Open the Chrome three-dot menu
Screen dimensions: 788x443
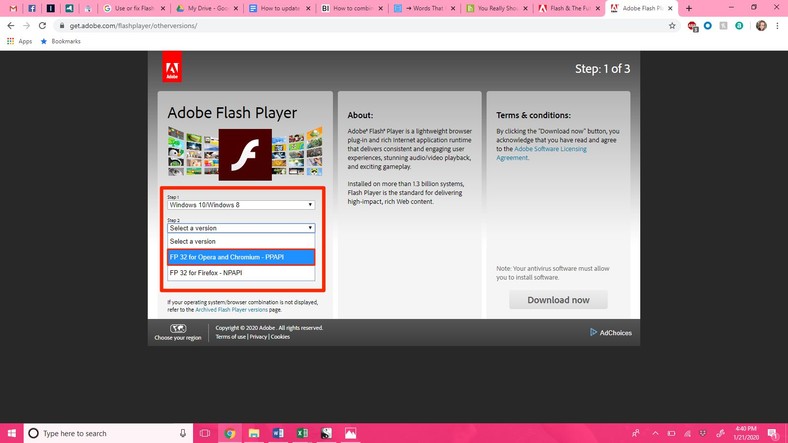[777, 26]
